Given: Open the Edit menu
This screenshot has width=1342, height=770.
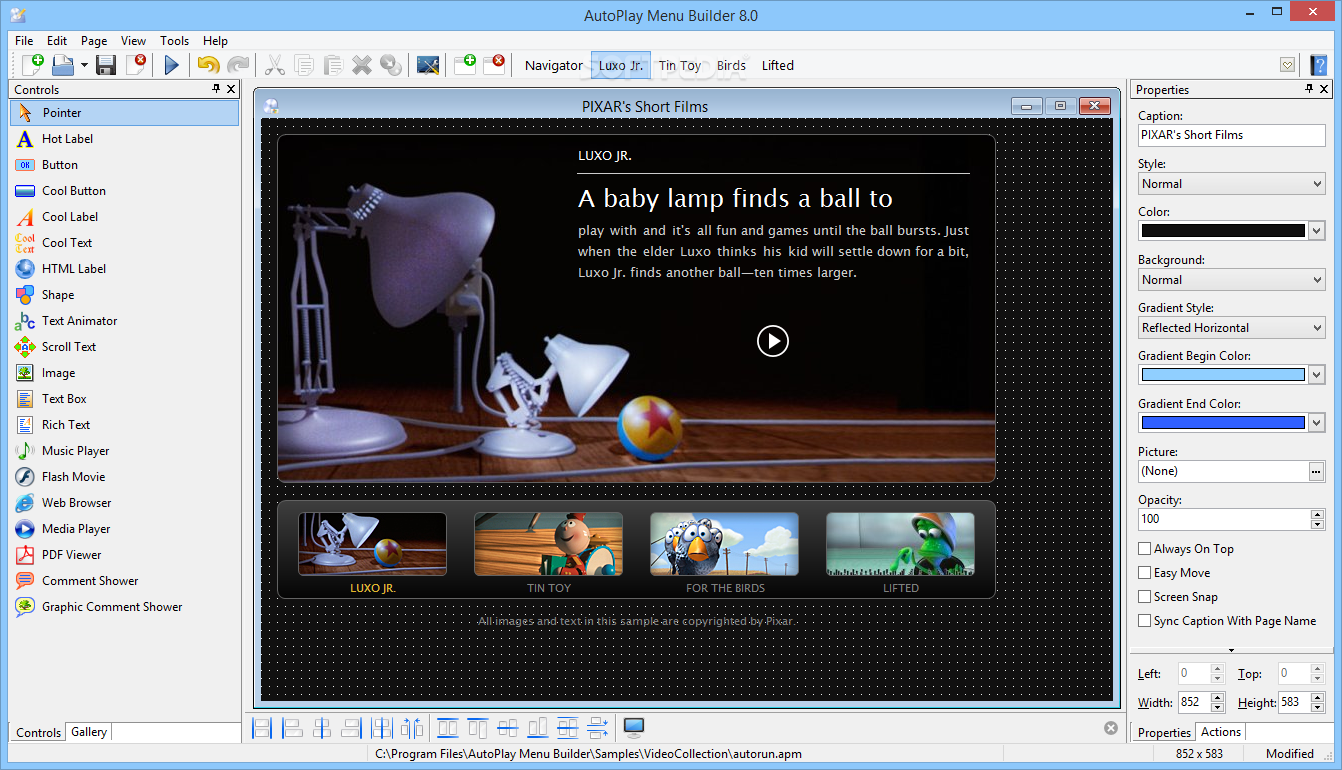Looking at the screenshot, I should pyautogui.click(x=57, y=41).
